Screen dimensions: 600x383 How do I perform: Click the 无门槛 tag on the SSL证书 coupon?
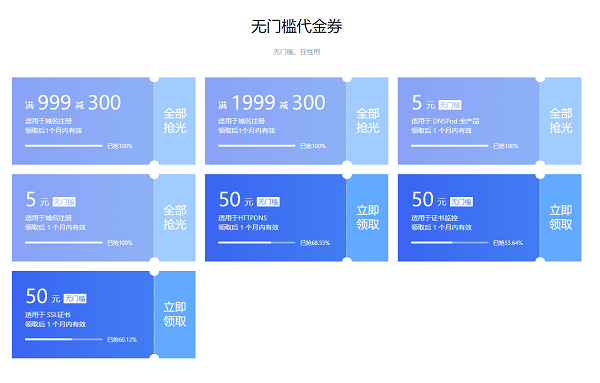pyautogui.click(x=75, y=298)
